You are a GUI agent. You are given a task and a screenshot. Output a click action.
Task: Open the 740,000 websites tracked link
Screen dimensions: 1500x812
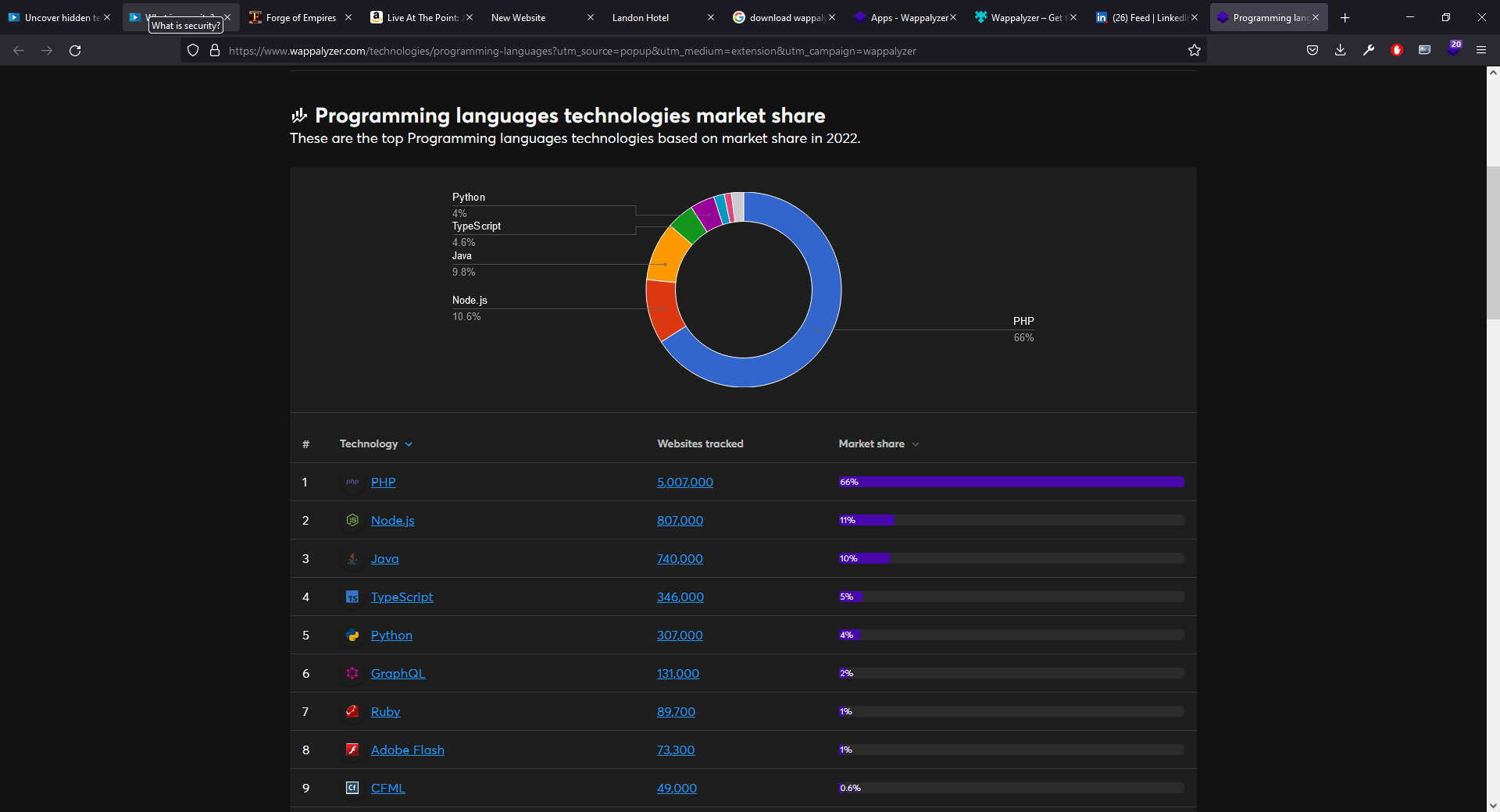(x=680, y=558)
